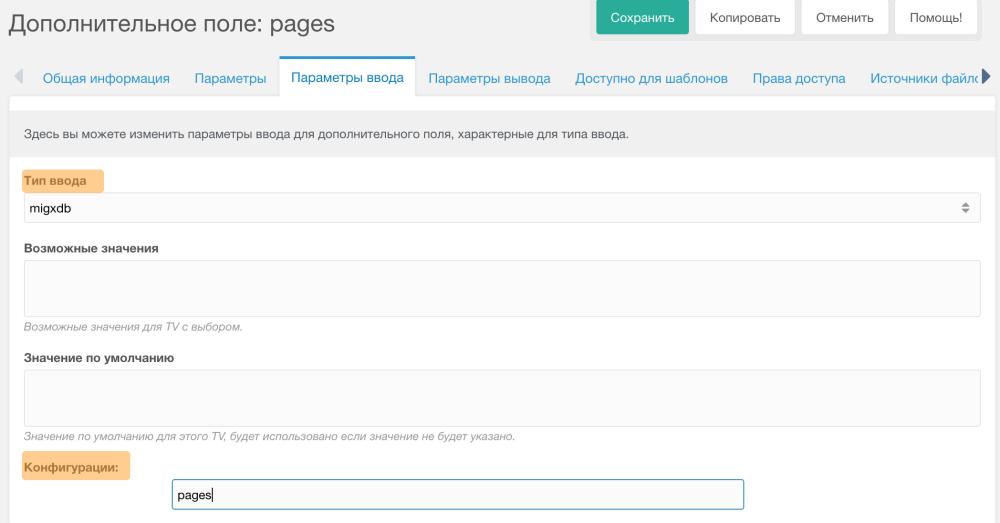Go to the Параметры вывода tab
Image resolution: width=1000 pixels, height=523 pixels.
coord(489,79)
